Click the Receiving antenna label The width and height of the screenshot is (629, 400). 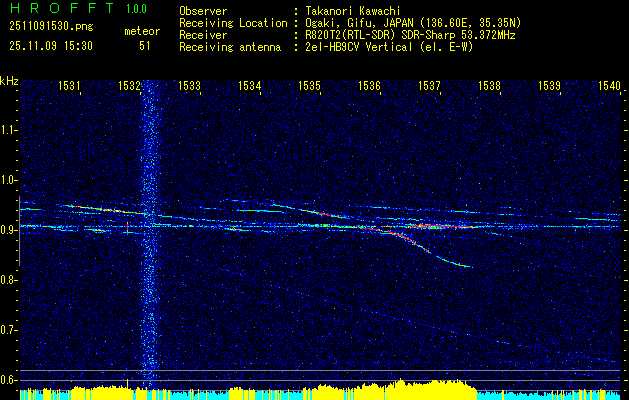[230, 47]
